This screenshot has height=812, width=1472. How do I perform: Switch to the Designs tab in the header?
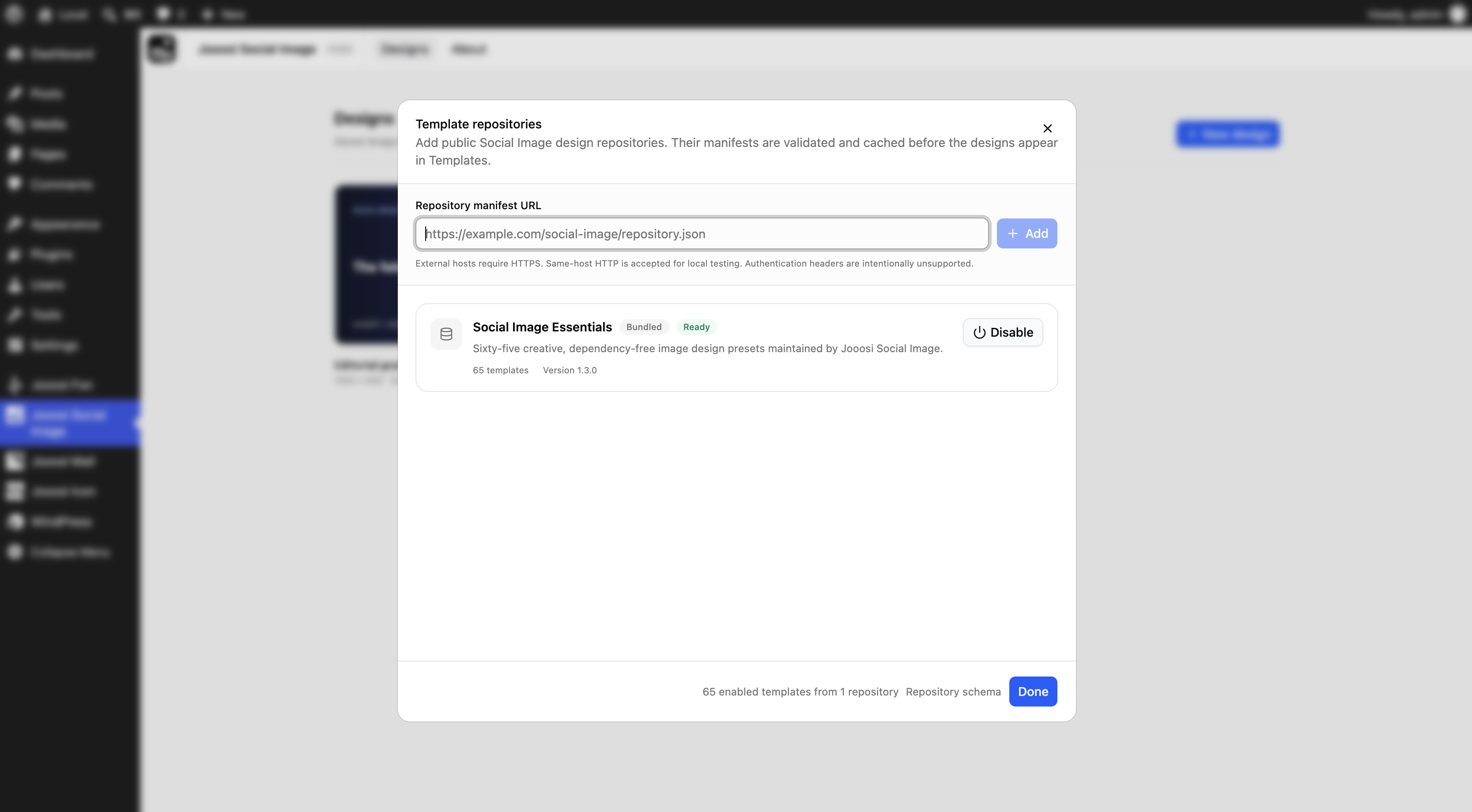click(404, 49)
